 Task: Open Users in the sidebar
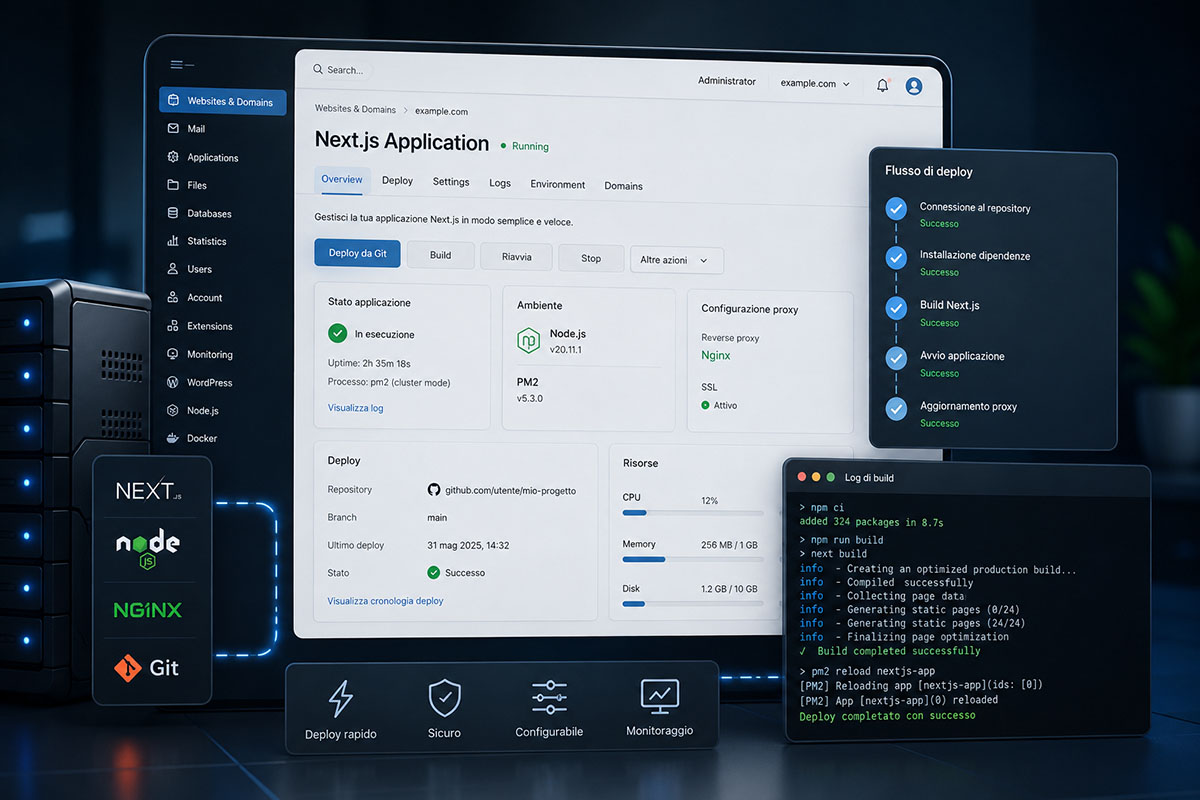click(189, 269)
